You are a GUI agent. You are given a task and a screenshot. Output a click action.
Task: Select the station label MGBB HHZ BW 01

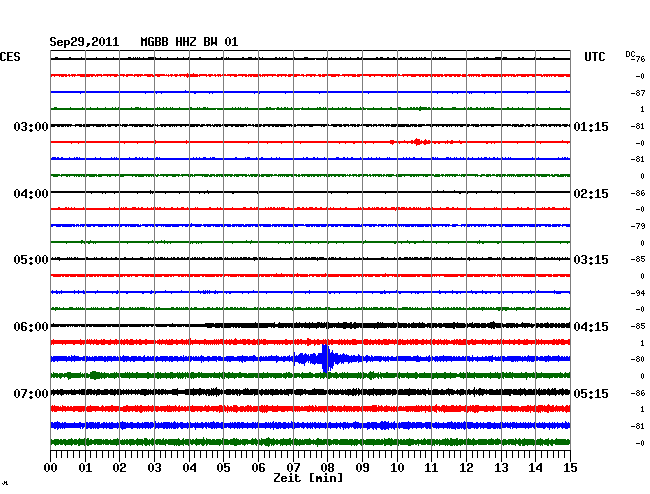click(x=189, y=42)
